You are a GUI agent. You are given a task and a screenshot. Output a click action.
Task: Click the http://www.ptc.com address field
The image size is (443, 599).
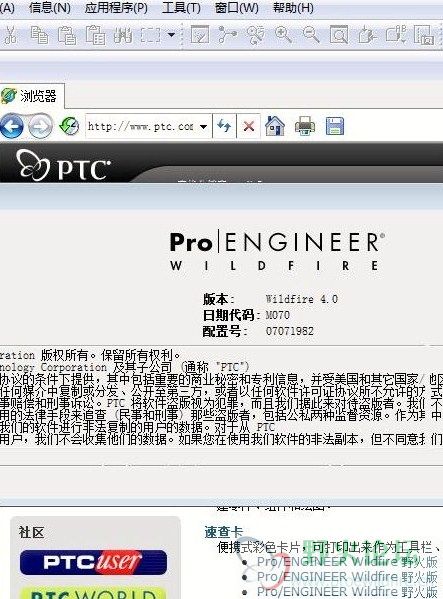click(x=141, y=126)
